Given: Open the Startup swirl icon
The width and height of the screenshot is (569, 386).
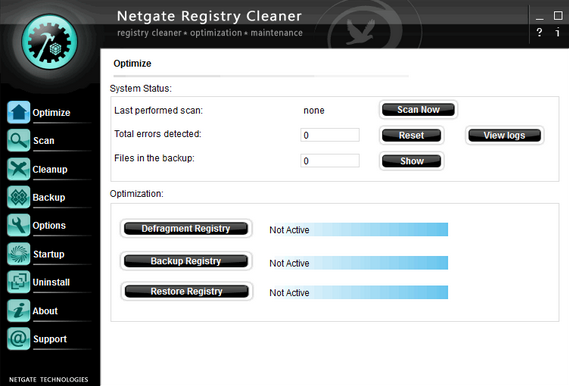Looking at the screenshot, I should pos(19,254).
